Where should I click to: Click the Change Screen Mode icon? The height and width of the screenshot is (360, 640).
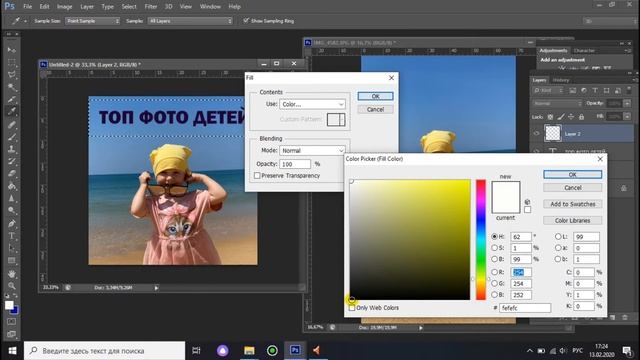click(x=12, y=334)
